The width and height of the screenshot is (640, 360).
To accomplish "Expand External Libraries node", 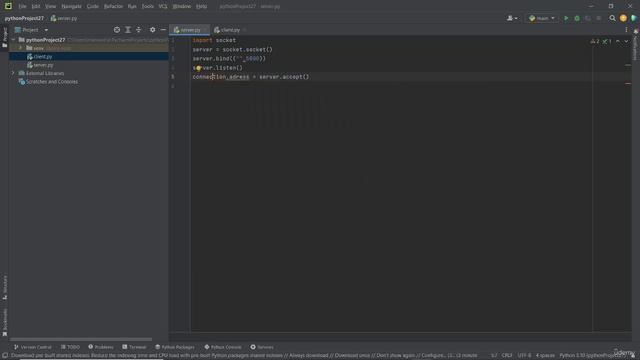I will point(13,73).
